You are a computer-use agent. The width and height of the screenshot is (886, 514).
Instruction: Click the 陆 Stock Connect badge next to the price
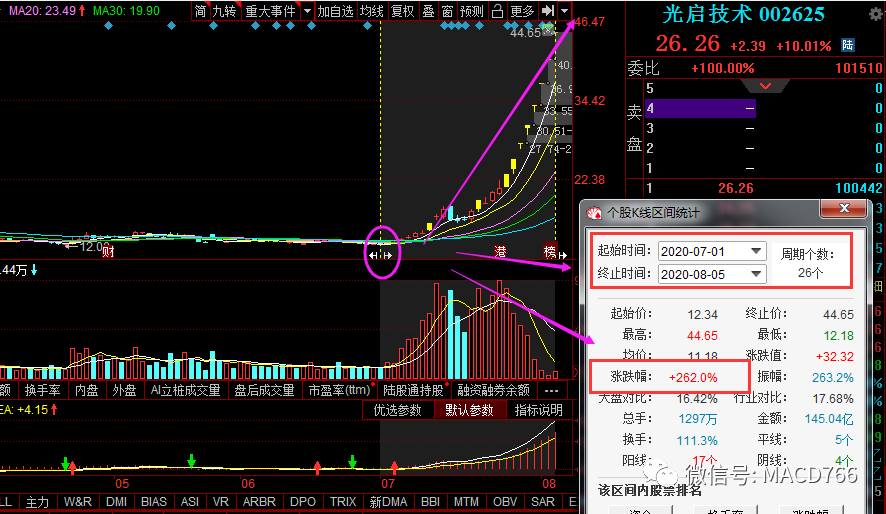point(848,45)
